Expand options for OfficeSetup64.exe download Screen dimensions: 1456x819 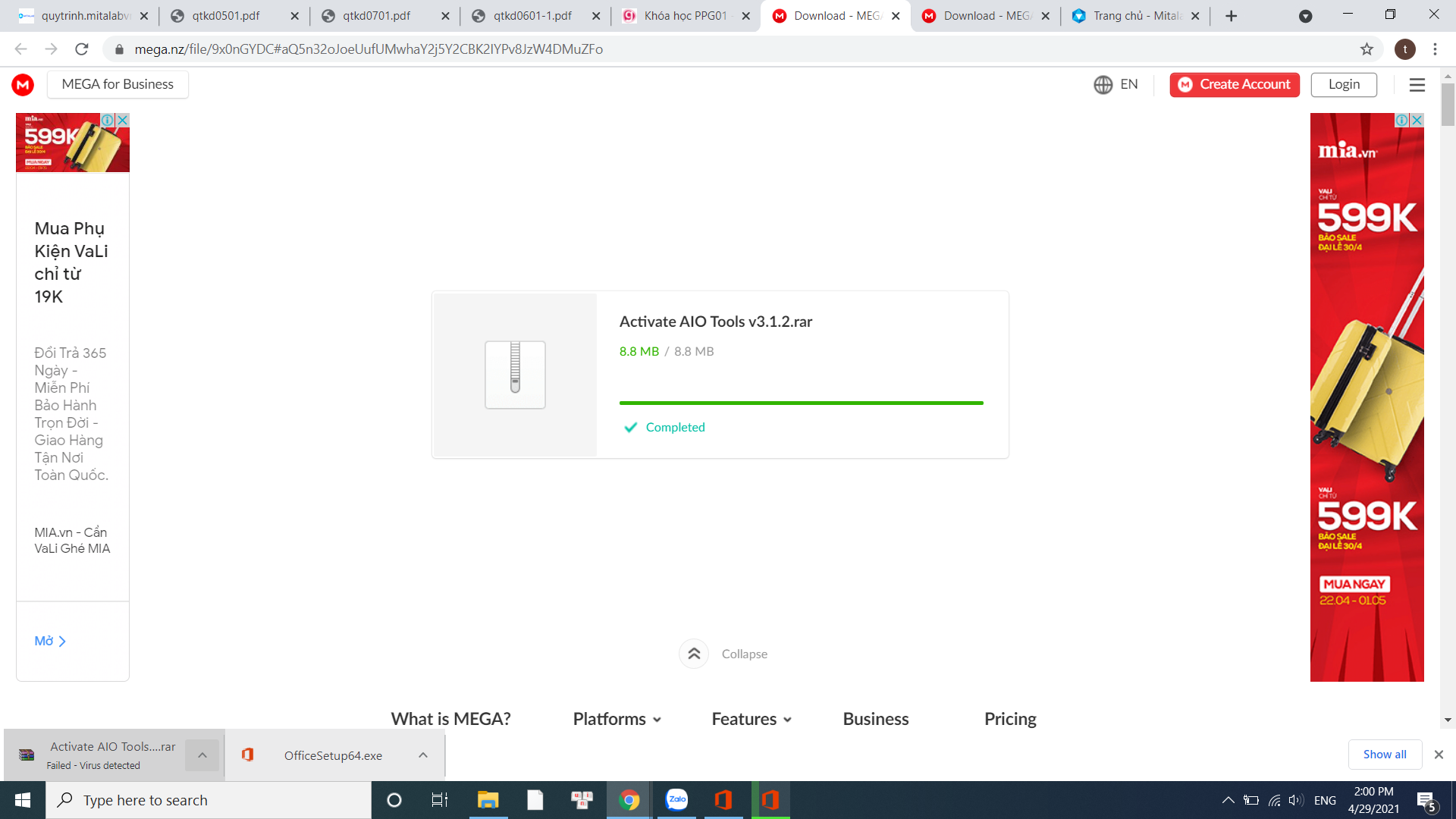pyautogui.click(x=423, y=755)
